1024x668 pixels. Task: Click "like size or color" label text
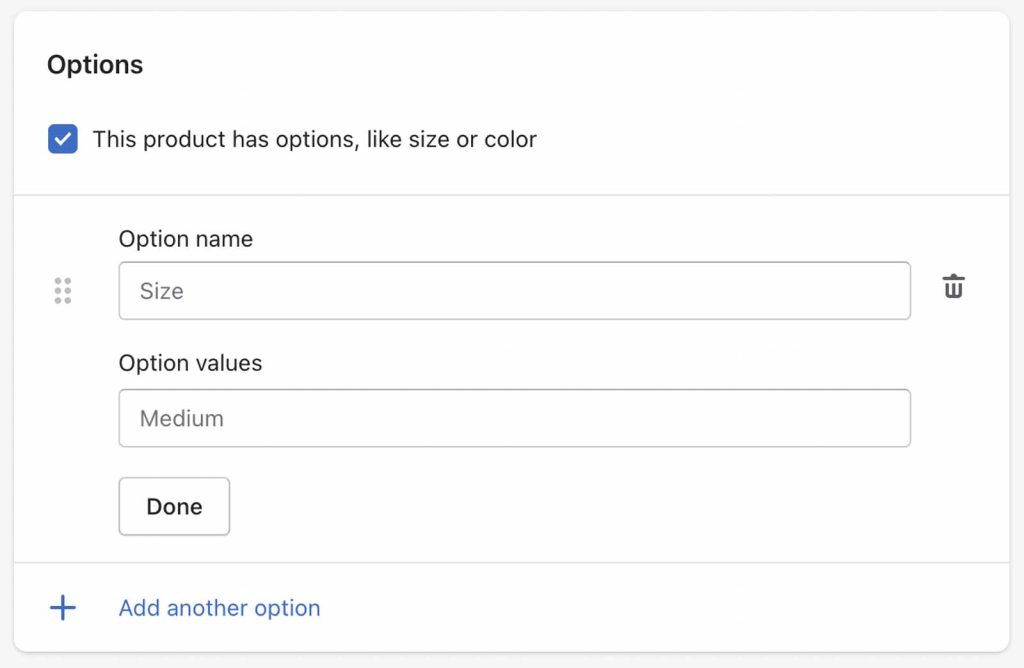click(x=451, y=139)
